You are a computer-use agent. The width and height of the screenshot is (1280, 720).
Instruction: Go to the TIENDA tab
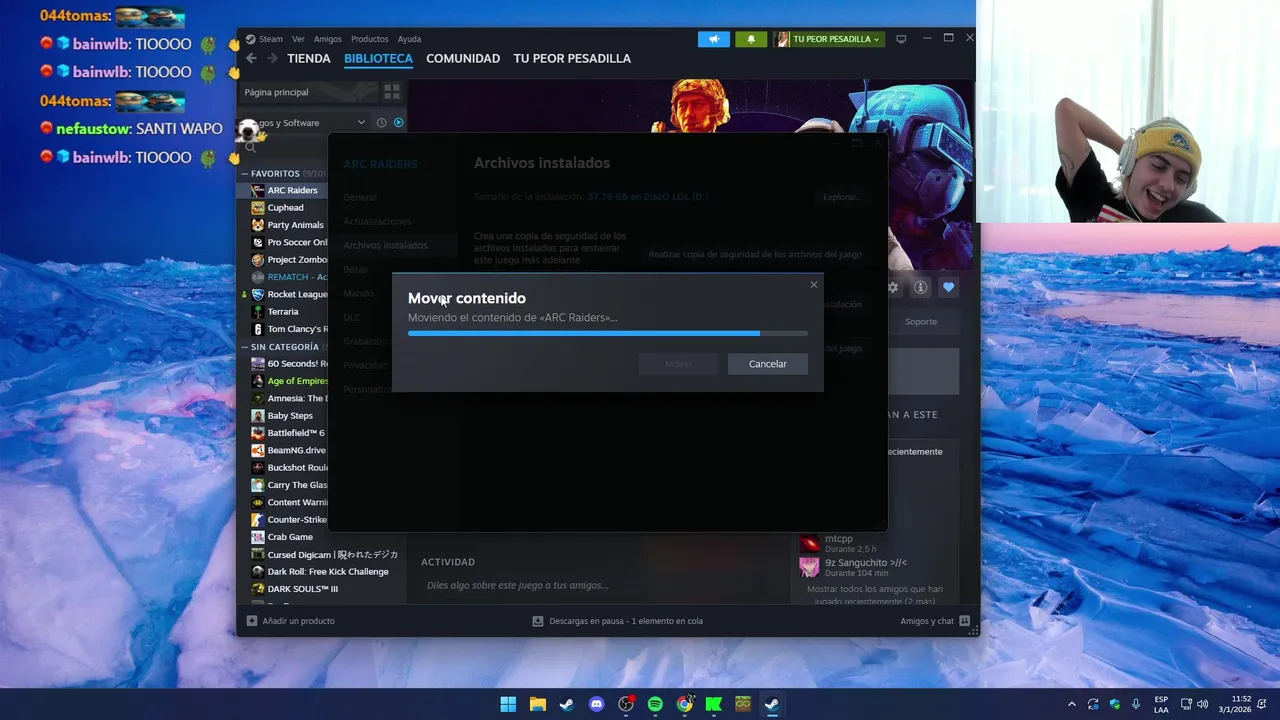pos(308,59)
